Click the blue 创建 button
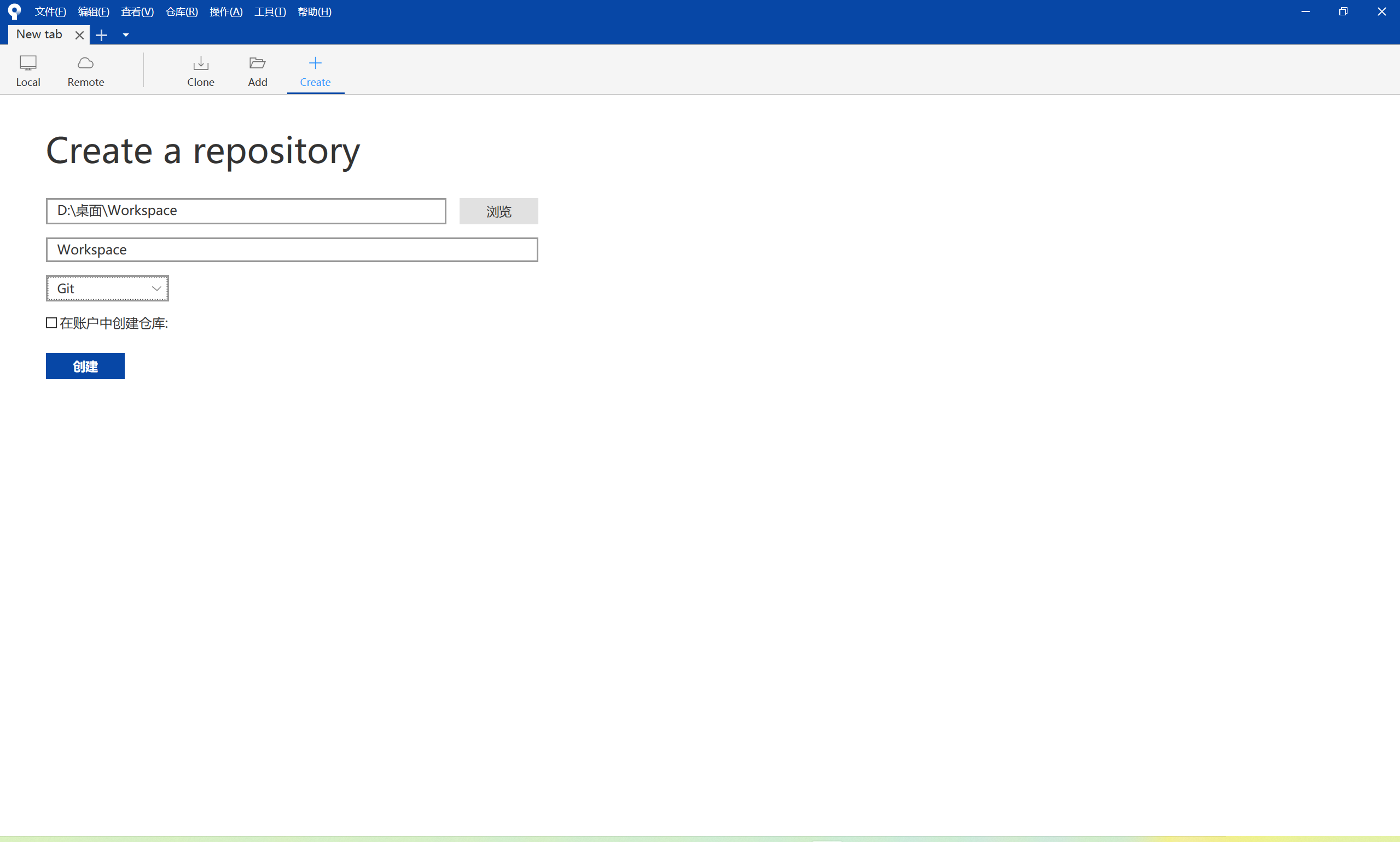This screenshot has height=842, width=1400. [x=85, y=366]
